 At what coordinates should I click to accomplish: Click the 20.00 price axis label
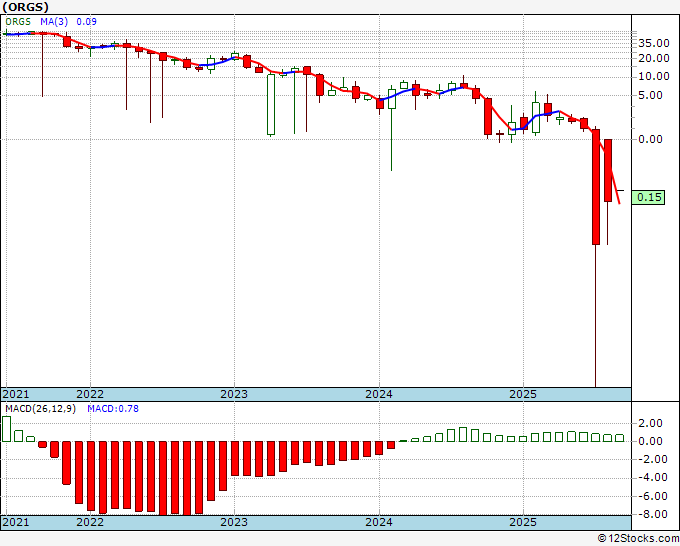654,58
